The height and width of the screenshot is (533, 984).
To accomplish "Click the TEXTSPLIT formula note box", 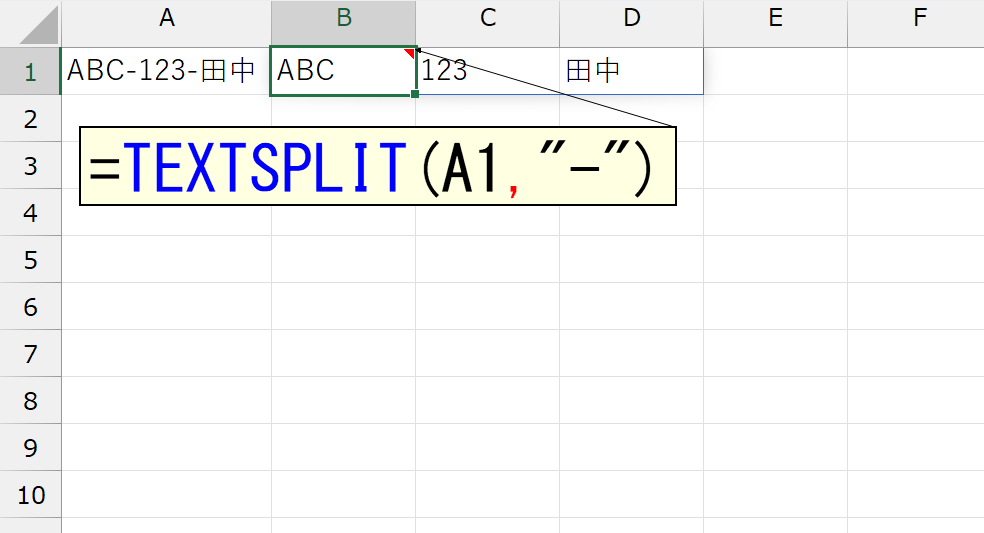I will 378,167.
